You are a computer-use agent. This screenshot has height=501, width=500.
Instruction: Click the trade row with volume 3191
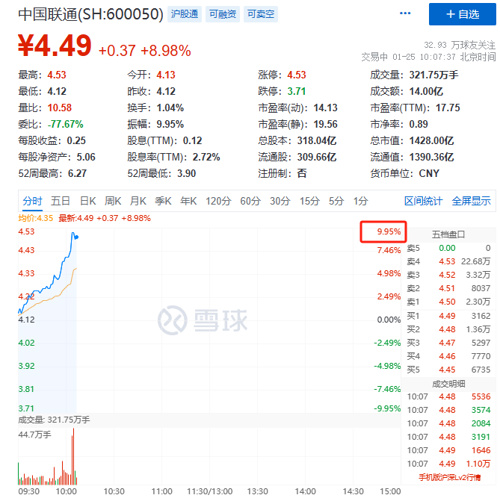449,437
